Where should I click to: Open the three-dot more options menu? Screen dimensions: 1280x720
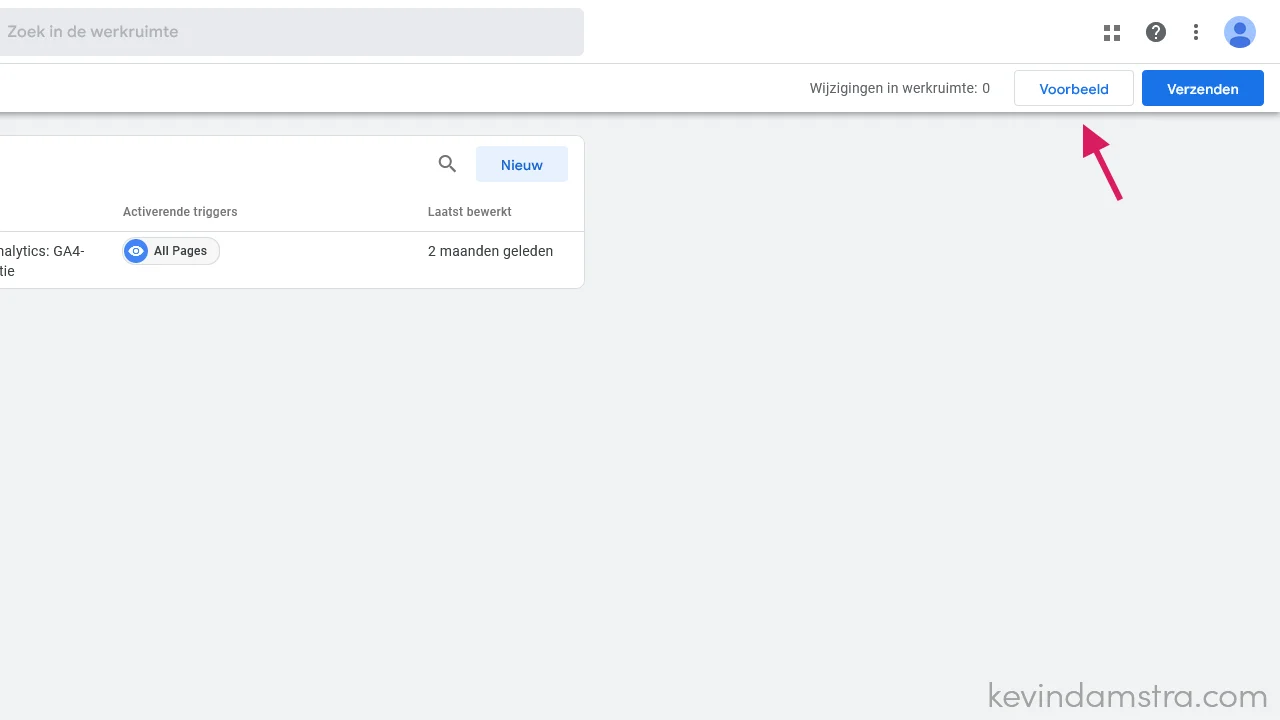coord(1196,32)
